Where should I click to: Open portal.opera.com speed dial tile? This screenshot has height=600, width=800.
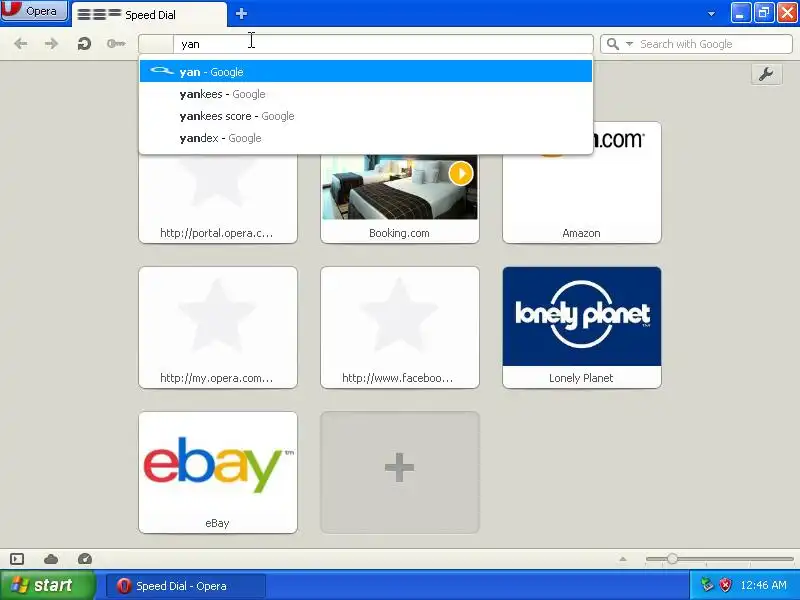click(218, 199)
